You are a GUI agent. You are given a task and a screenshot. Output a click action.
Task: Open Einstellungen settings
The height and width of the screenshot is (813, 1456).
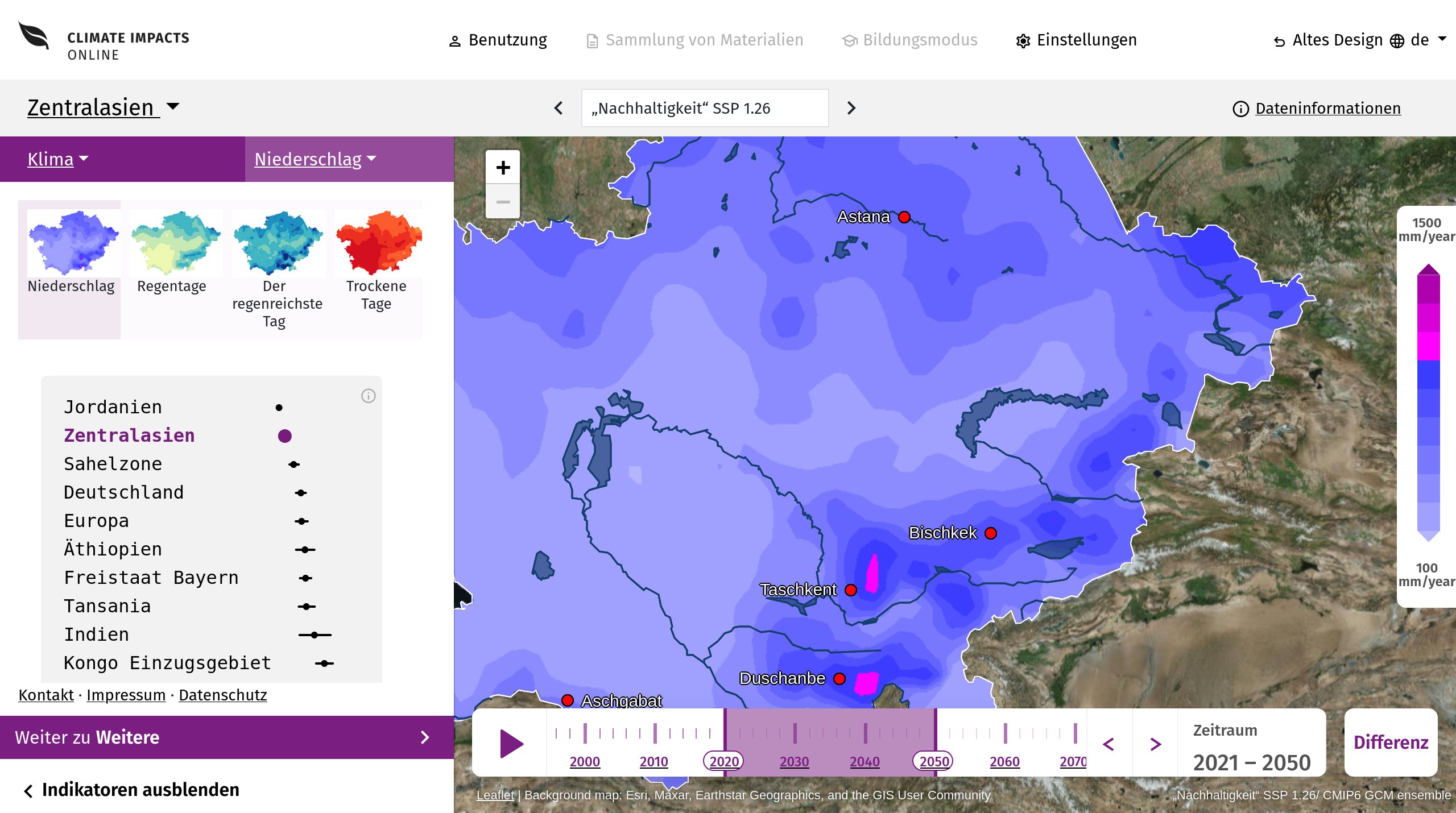click(x=1076, y=40)
